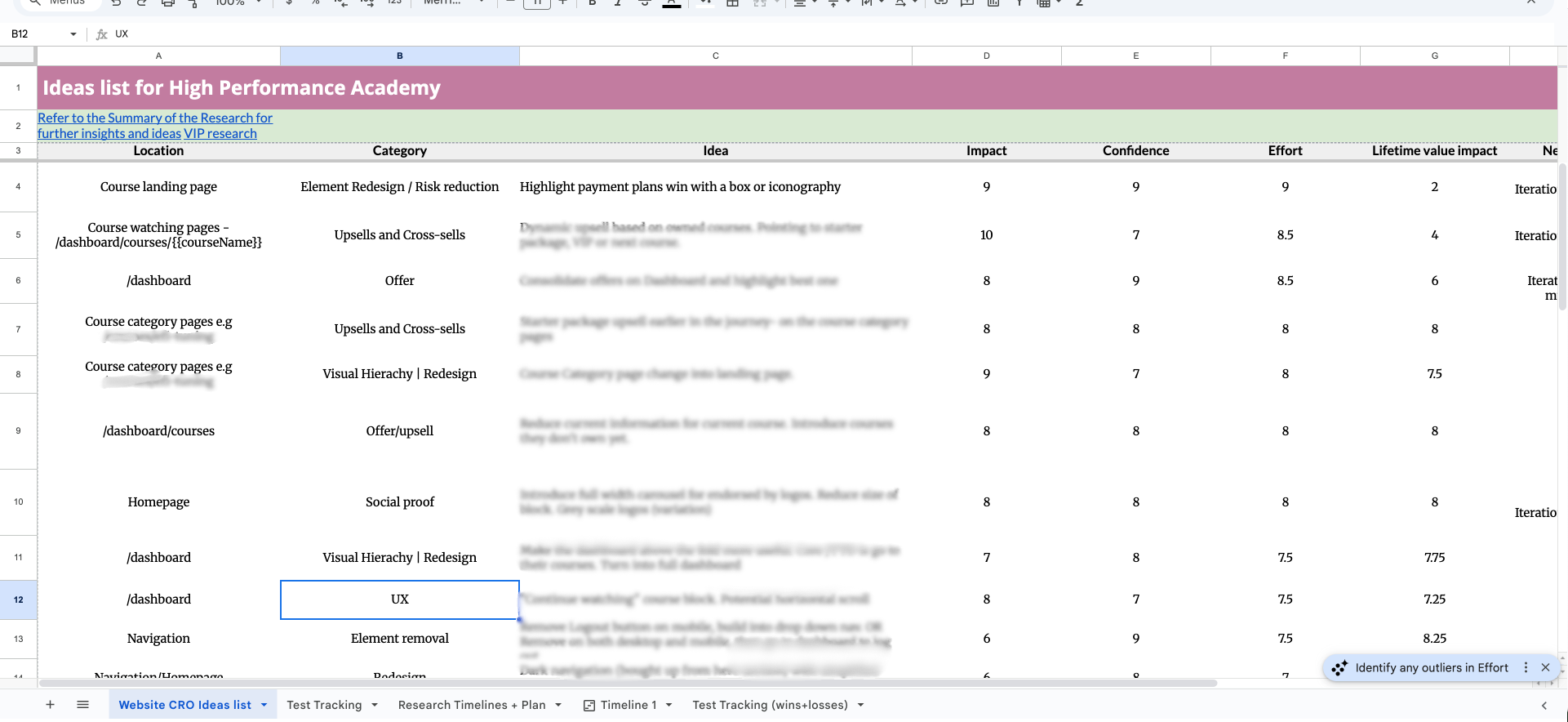Open Test Tracking (wins+losses) tab arrow
This screenshot has width=1568, height=722.
coord(860,705)
